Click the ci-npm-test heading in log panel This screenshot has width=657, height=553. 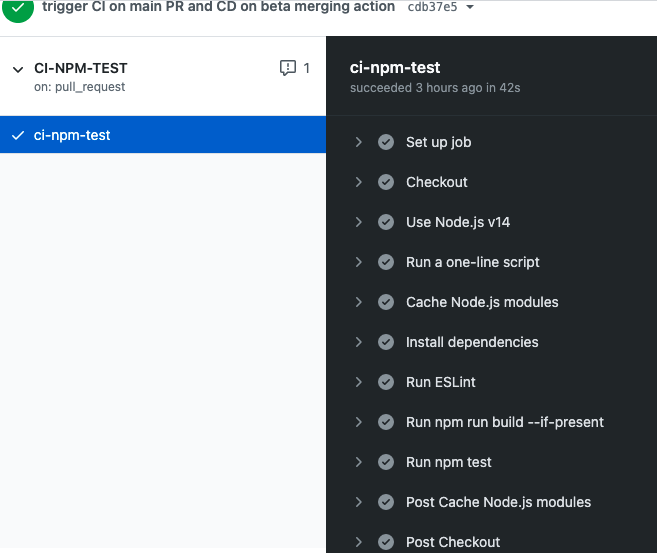[x=395, y=68]
